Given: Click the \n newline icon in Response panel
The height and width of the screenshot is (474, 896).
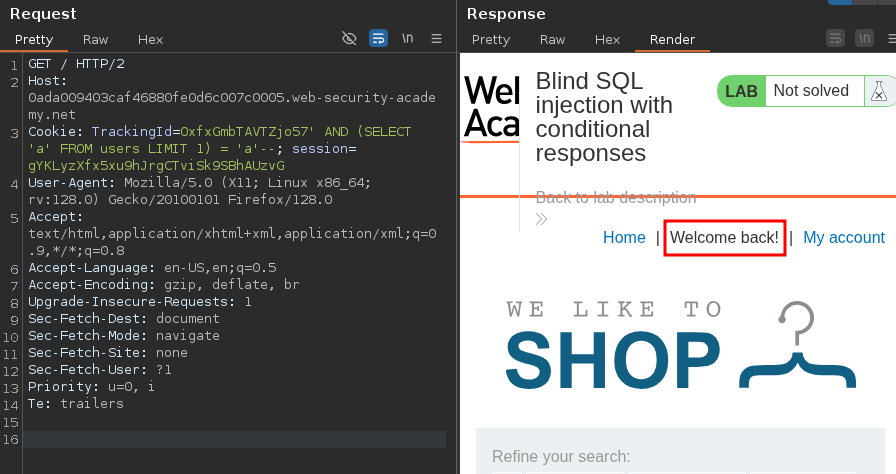Looking at the screenshot, I should [x=864, y=38].
